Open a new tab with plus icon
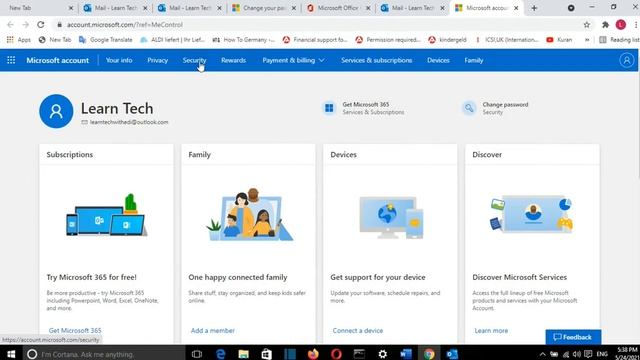 coord(534,8)
